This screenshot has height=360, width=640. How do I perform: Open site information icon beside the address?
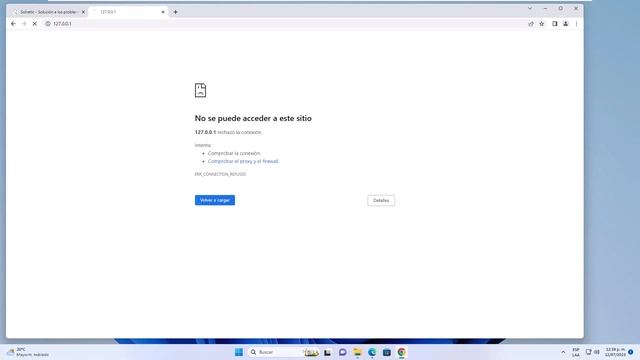pos(48,24)
